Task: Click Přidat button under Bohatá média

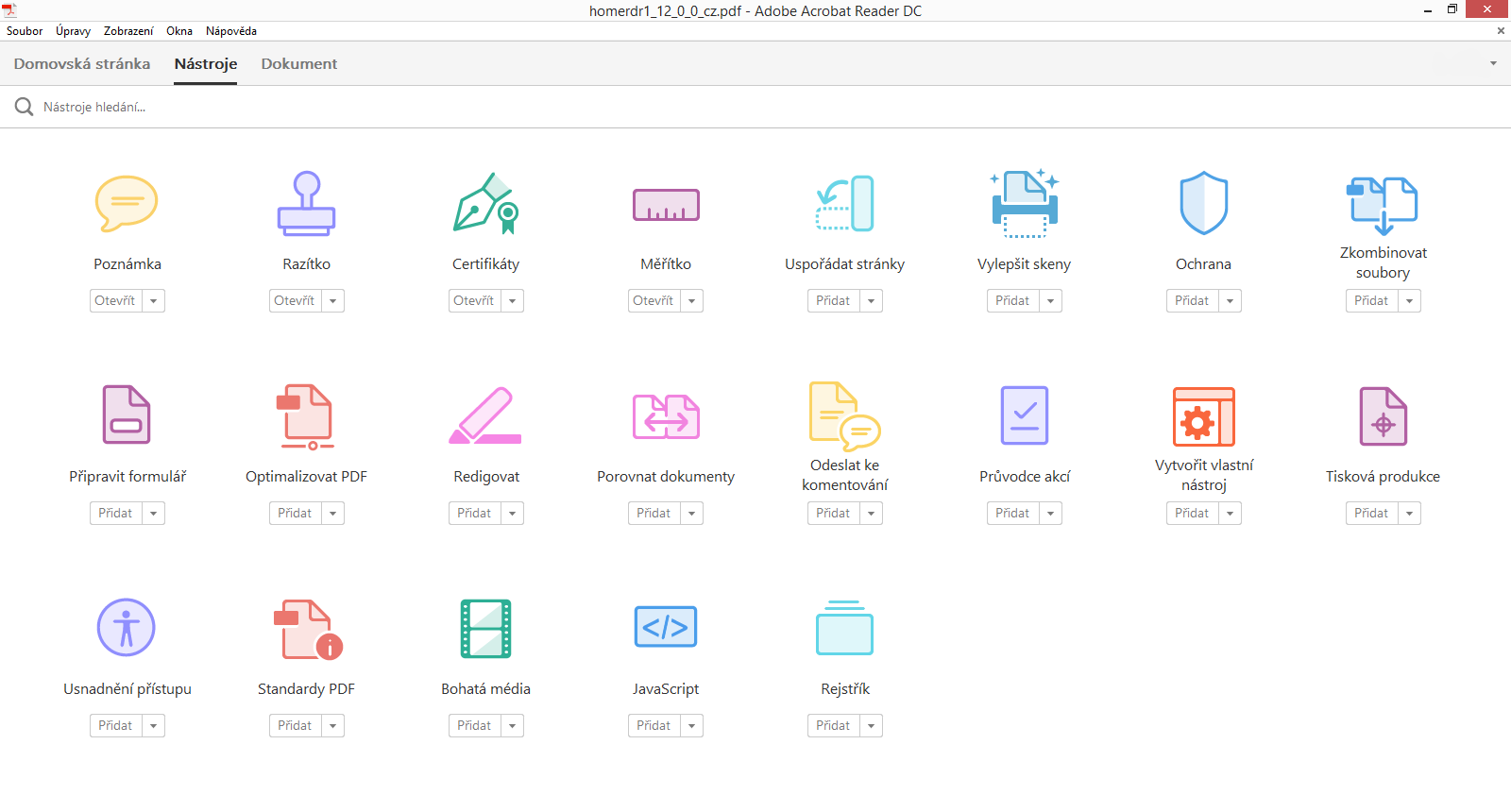Action: point(475,725)
